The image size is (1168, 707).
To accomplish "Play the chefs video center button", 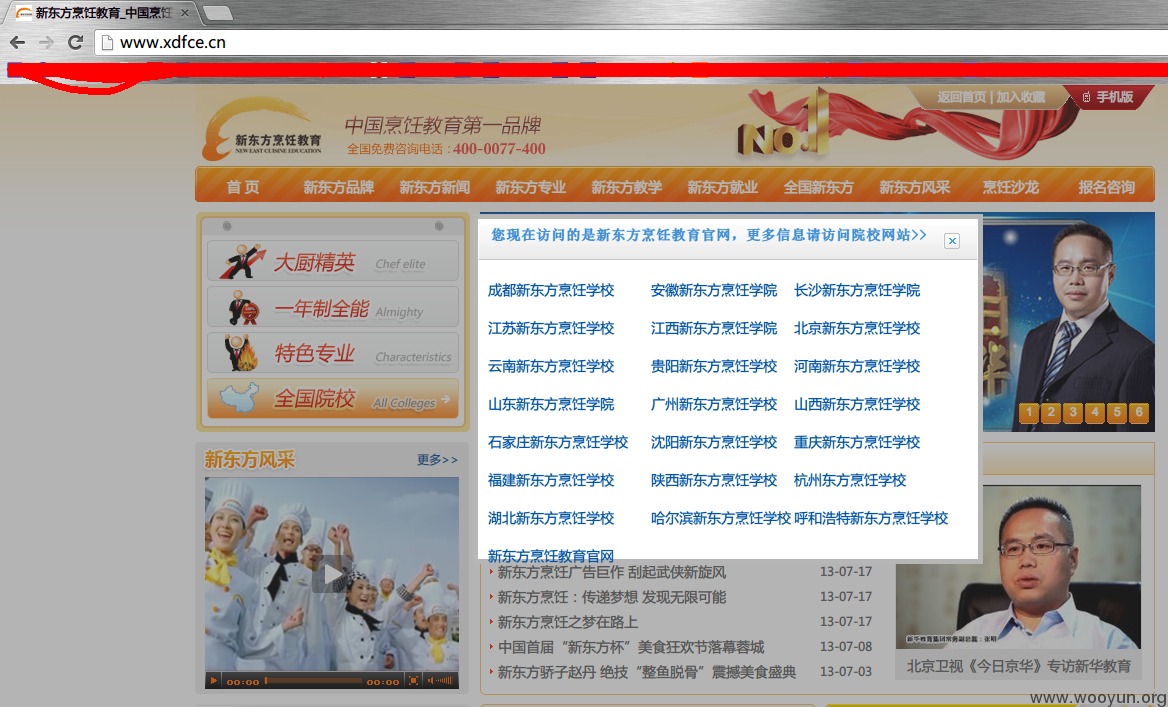I will tap(331, 574).
